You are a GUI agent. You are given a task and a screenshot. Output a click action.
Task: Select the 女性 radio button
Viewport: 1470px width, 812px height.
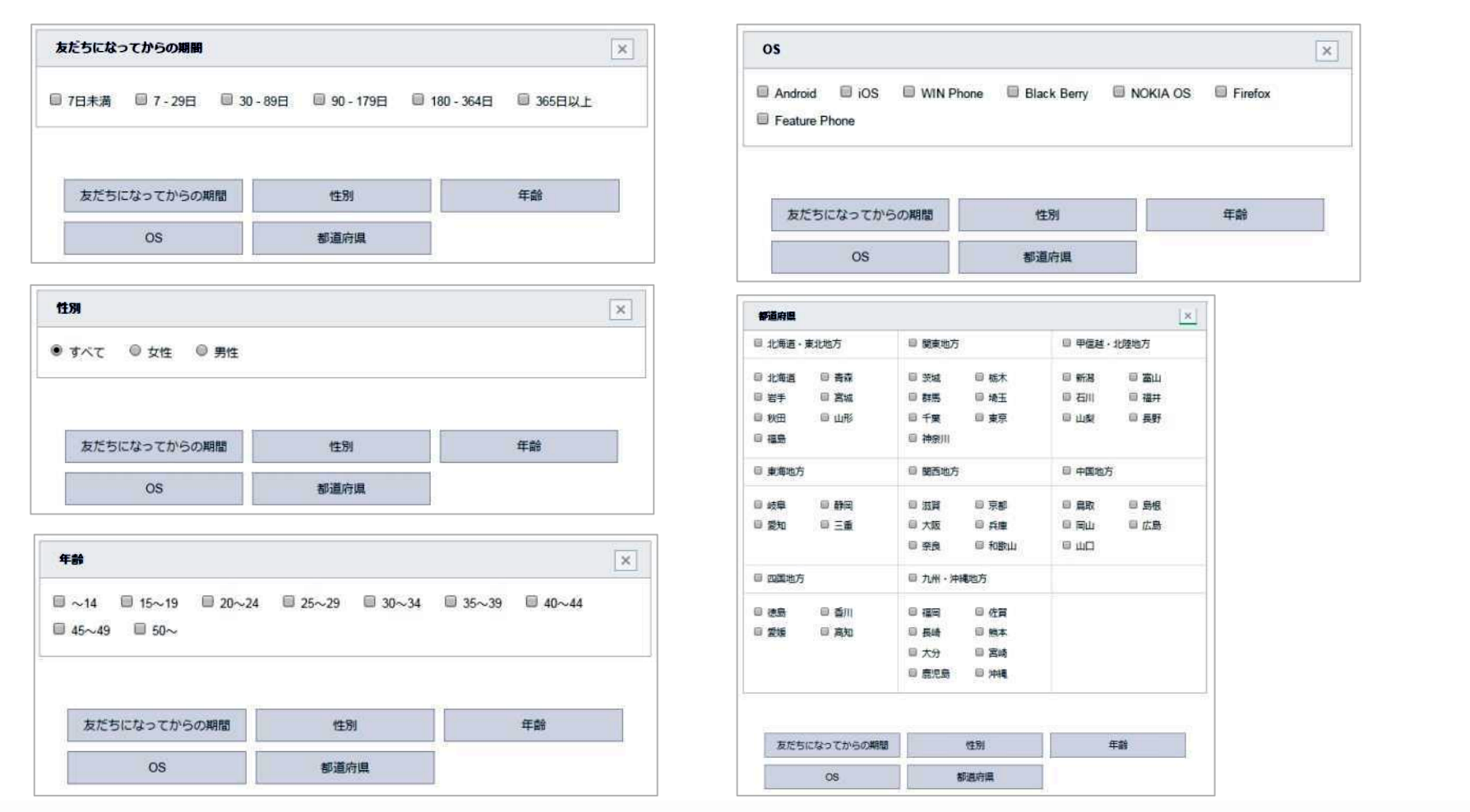pyautogui.click(x=135, y=351)
